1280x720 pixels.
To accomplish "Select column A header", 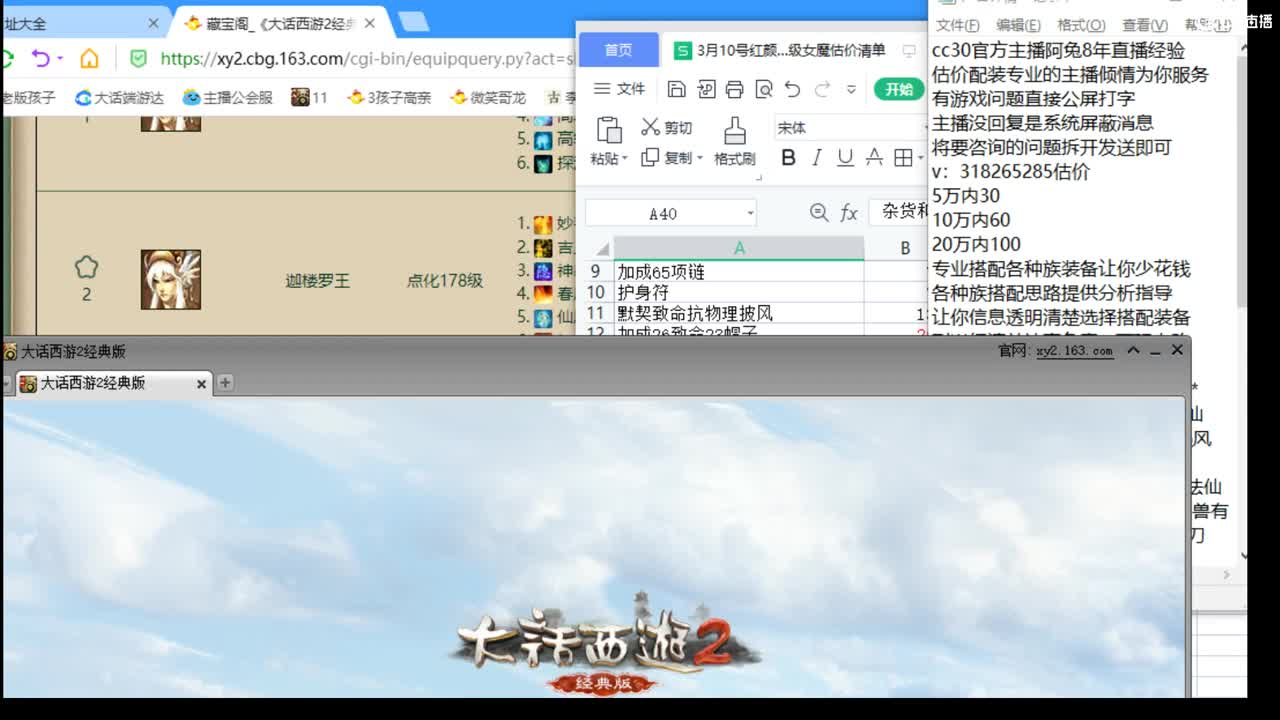I will click(739, 248).
